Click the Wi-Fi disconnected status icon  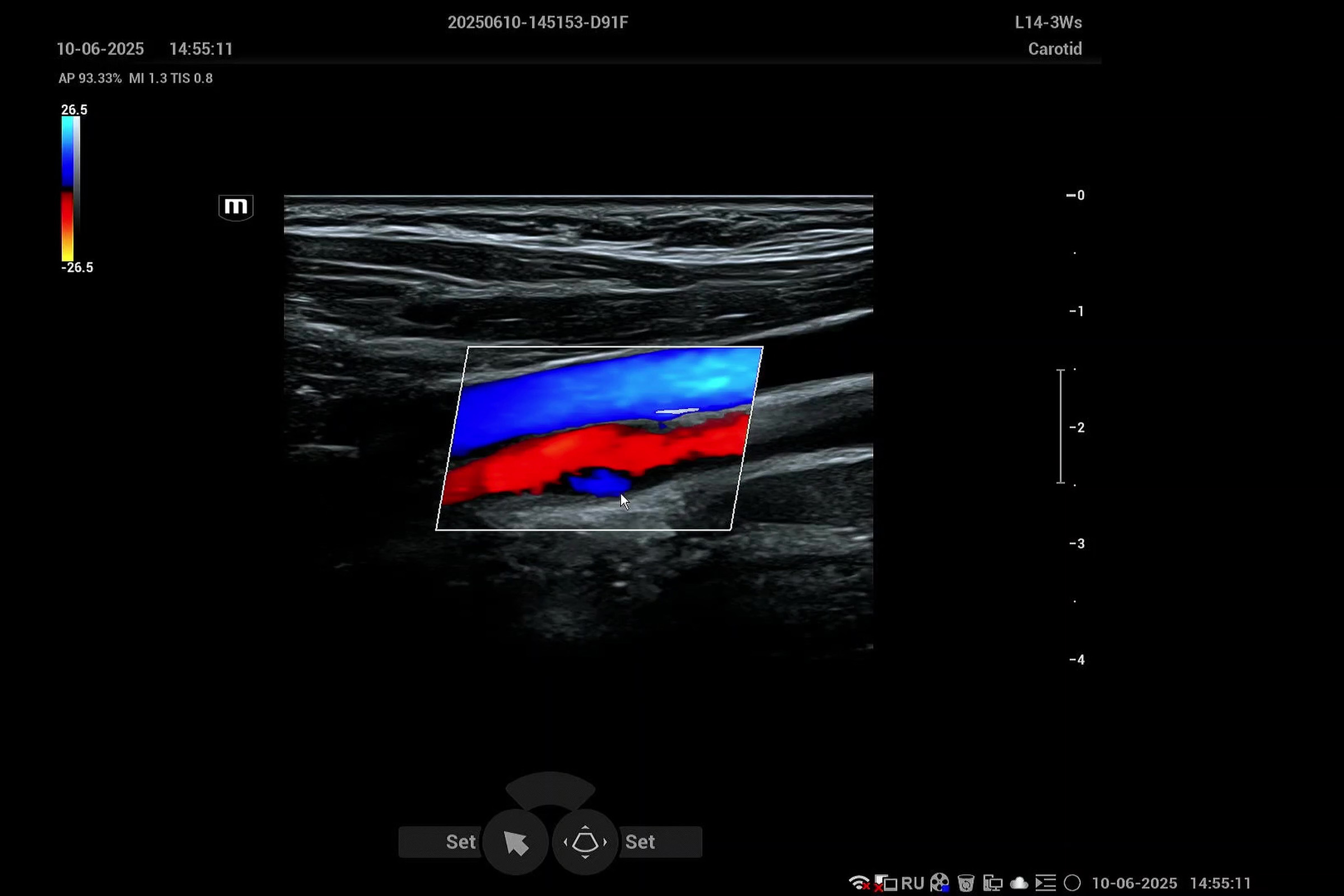(859, 883)
